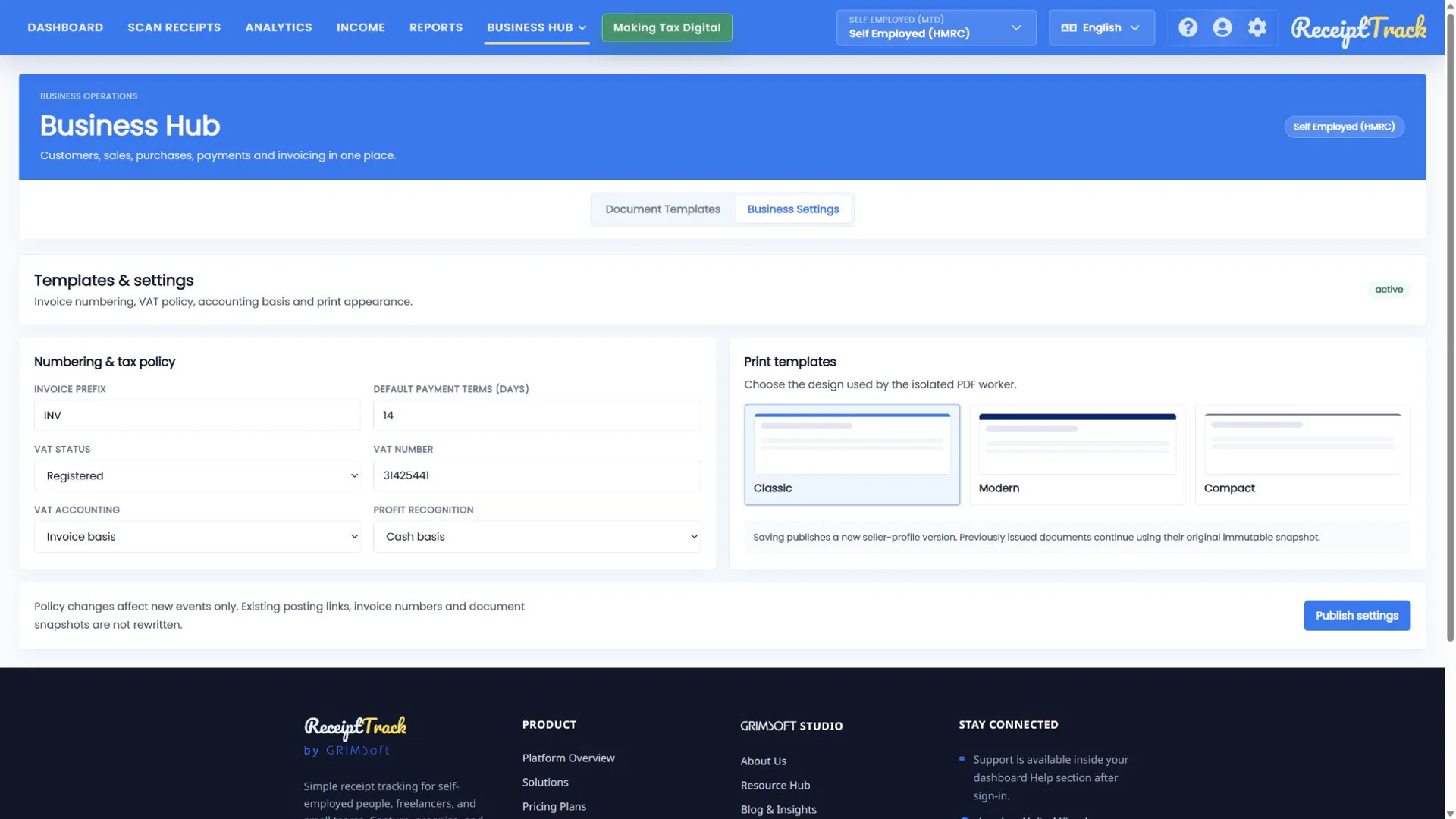Click the language icon beside English
Screen dimensions: 1456x819
pos(1068,28)
